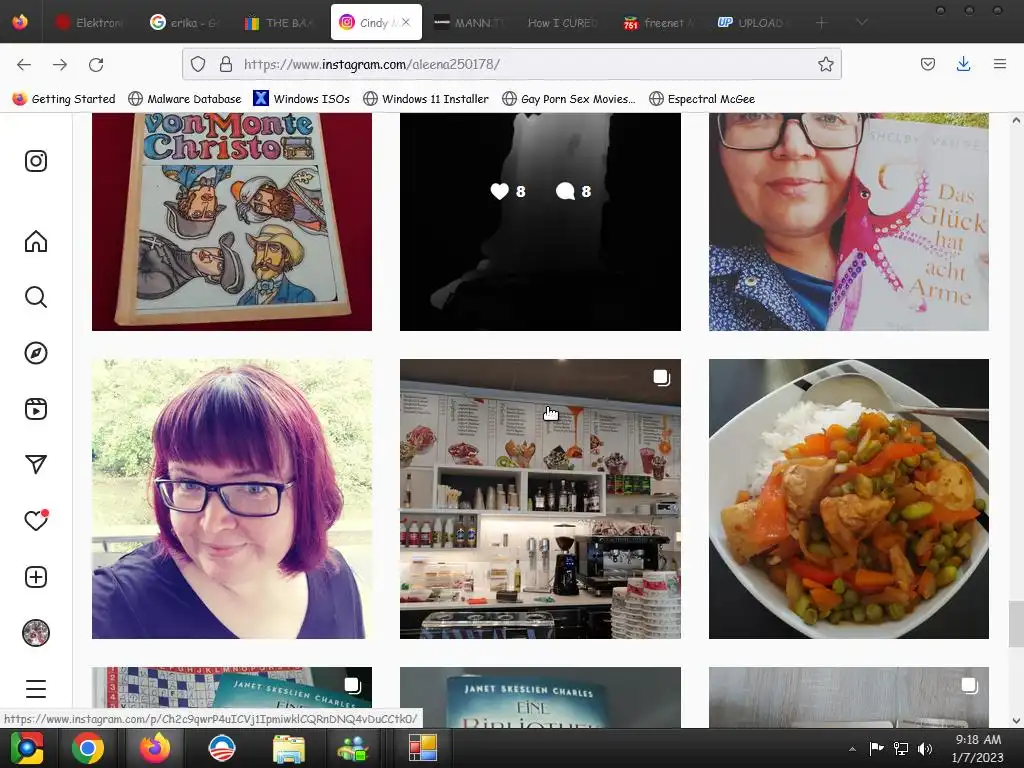Open the grey wooden surface post
Screen dimensions: 1024x768
point(849,697)
